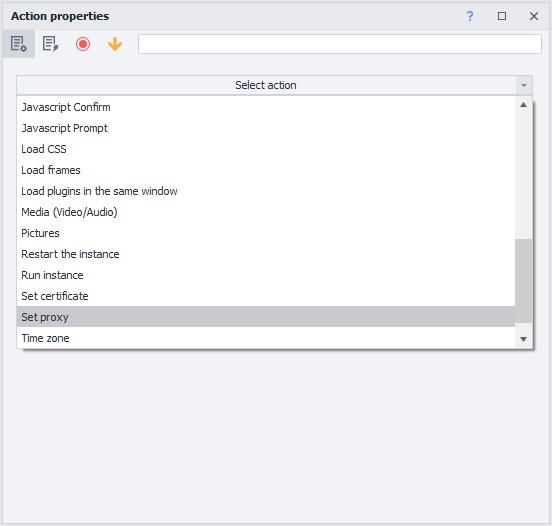Collapse the Select action dropdown arrow
Viewport: 552px width, 526px height.
point(524,85)
